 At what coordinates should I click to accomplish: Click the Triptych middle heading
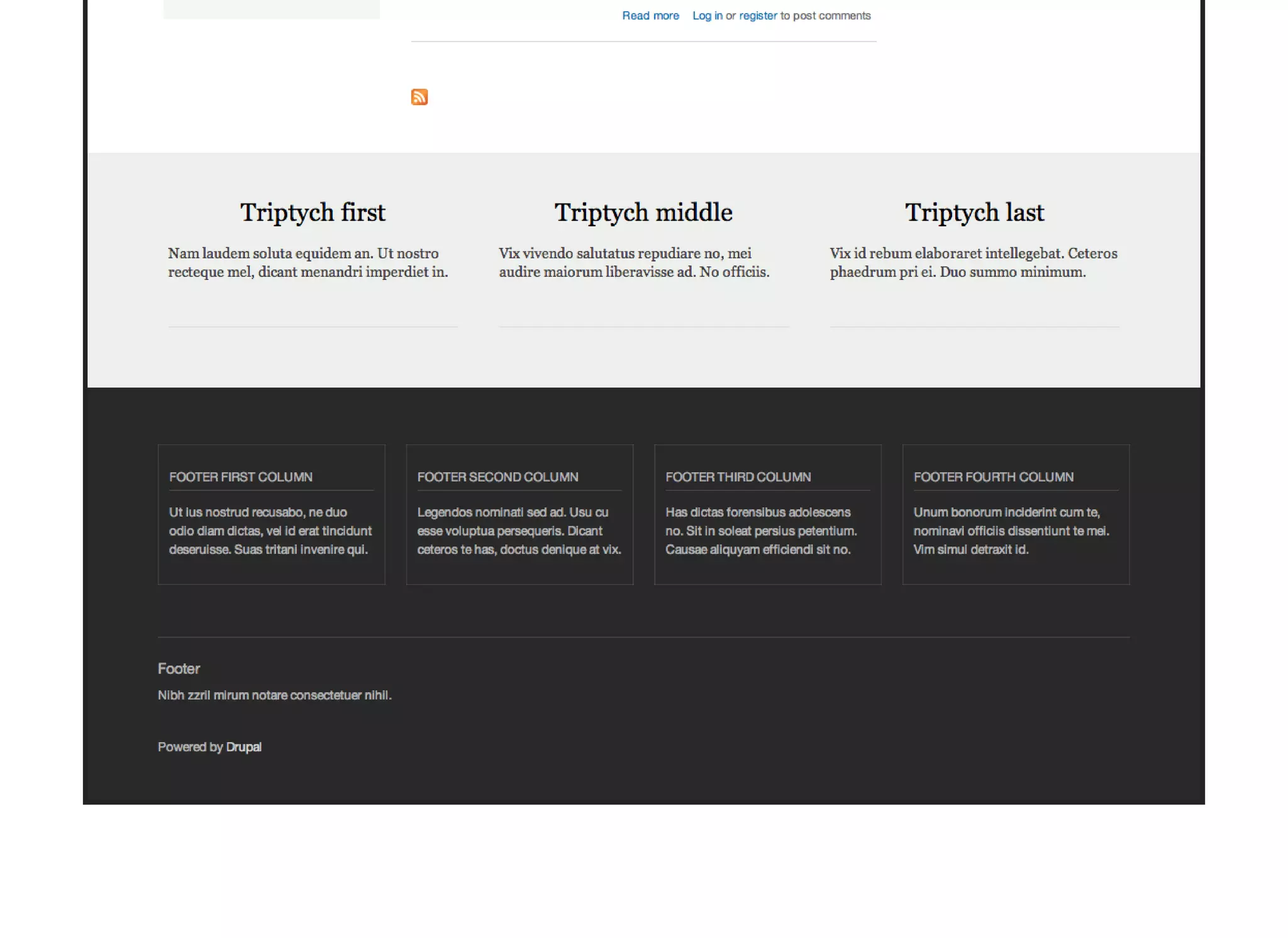point(643,212)
